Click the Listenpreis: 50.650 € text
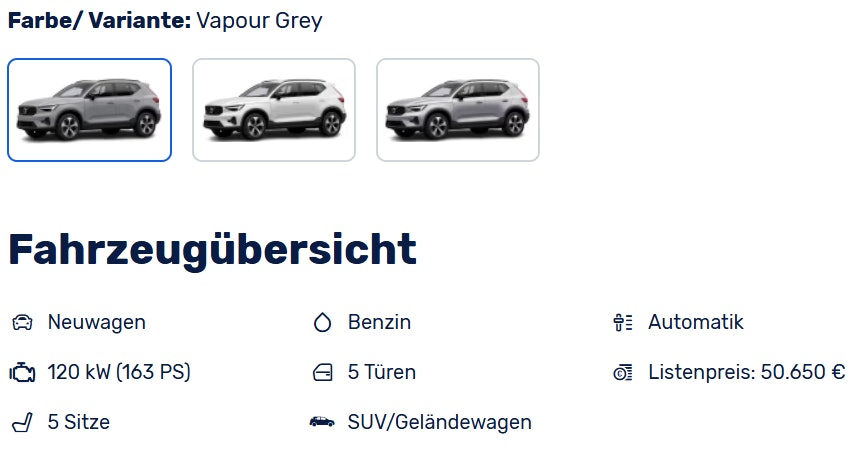The width and height of the screenshot is (860, 471). click(x=746, y=372)
